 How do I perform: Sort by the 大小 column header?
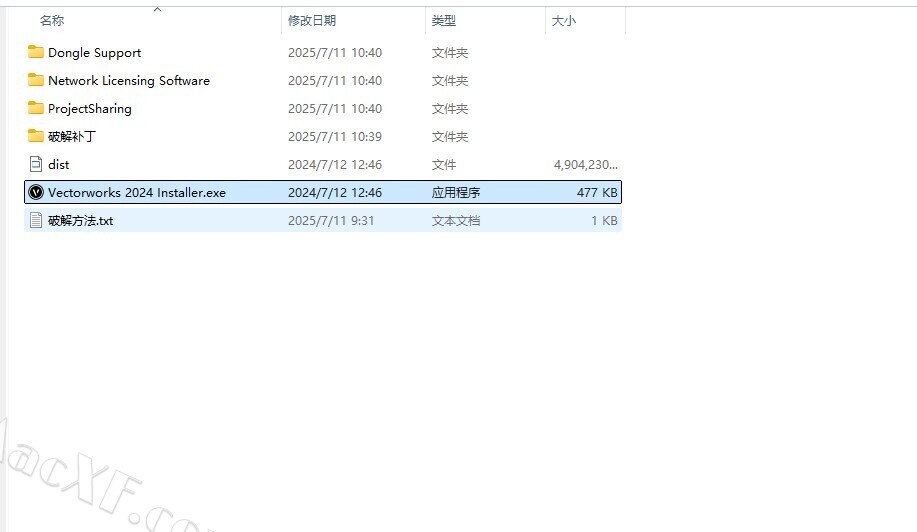563,20
